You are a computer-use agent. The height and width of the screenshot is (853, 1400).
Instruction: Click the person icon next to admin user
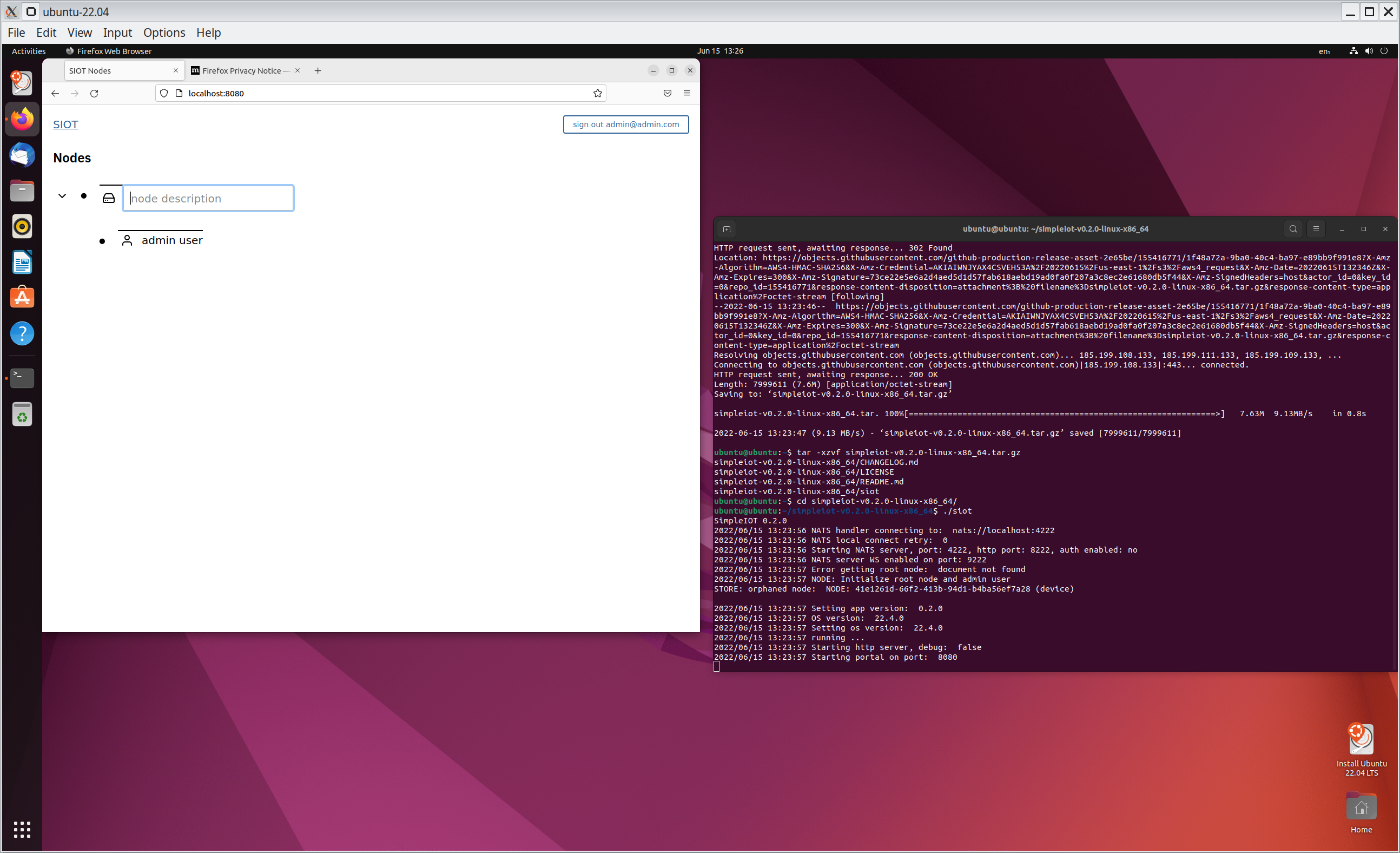(x=127, y=240)
